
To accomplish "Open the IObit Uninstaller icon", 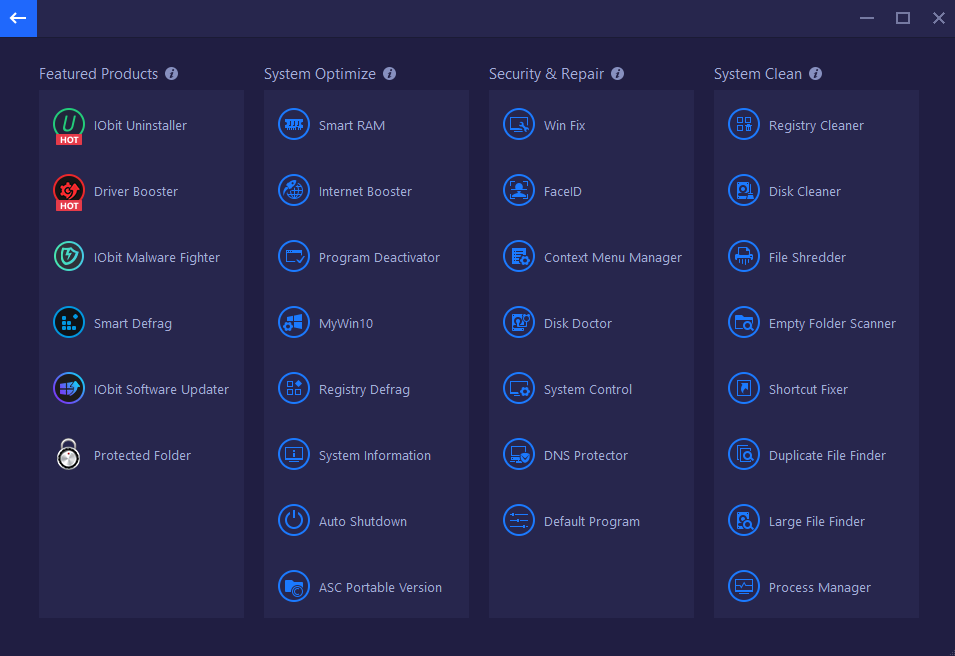I will [69, 125].
